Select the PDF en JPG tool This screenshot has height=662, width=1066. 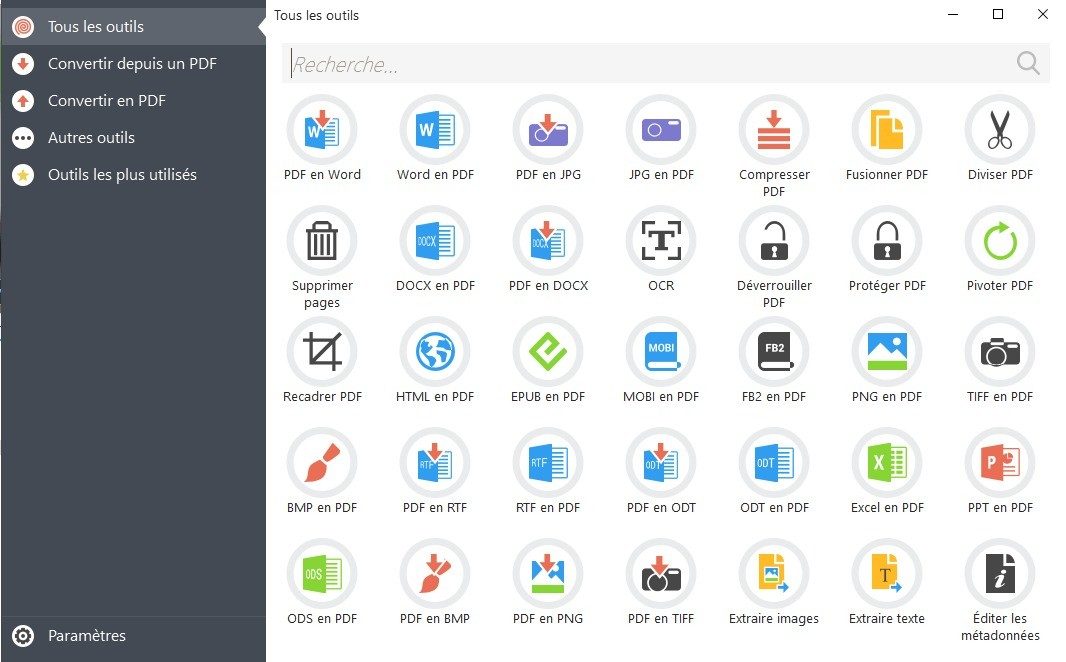pos(548,130)
